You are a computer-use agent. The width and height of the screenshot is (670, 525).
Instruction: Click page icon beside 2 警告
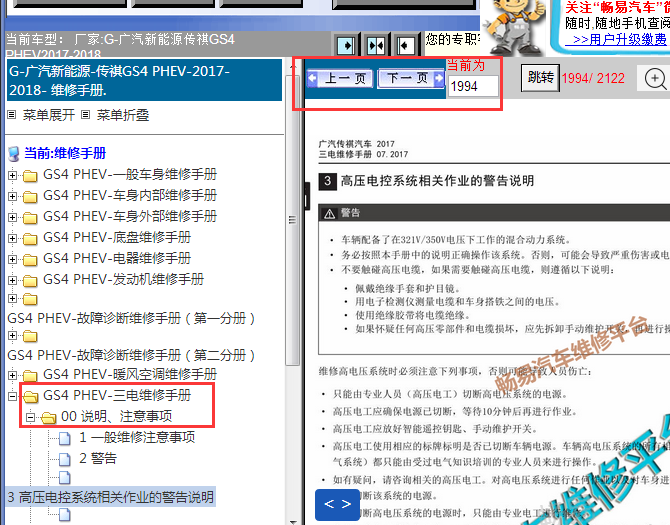pos(65,460)
